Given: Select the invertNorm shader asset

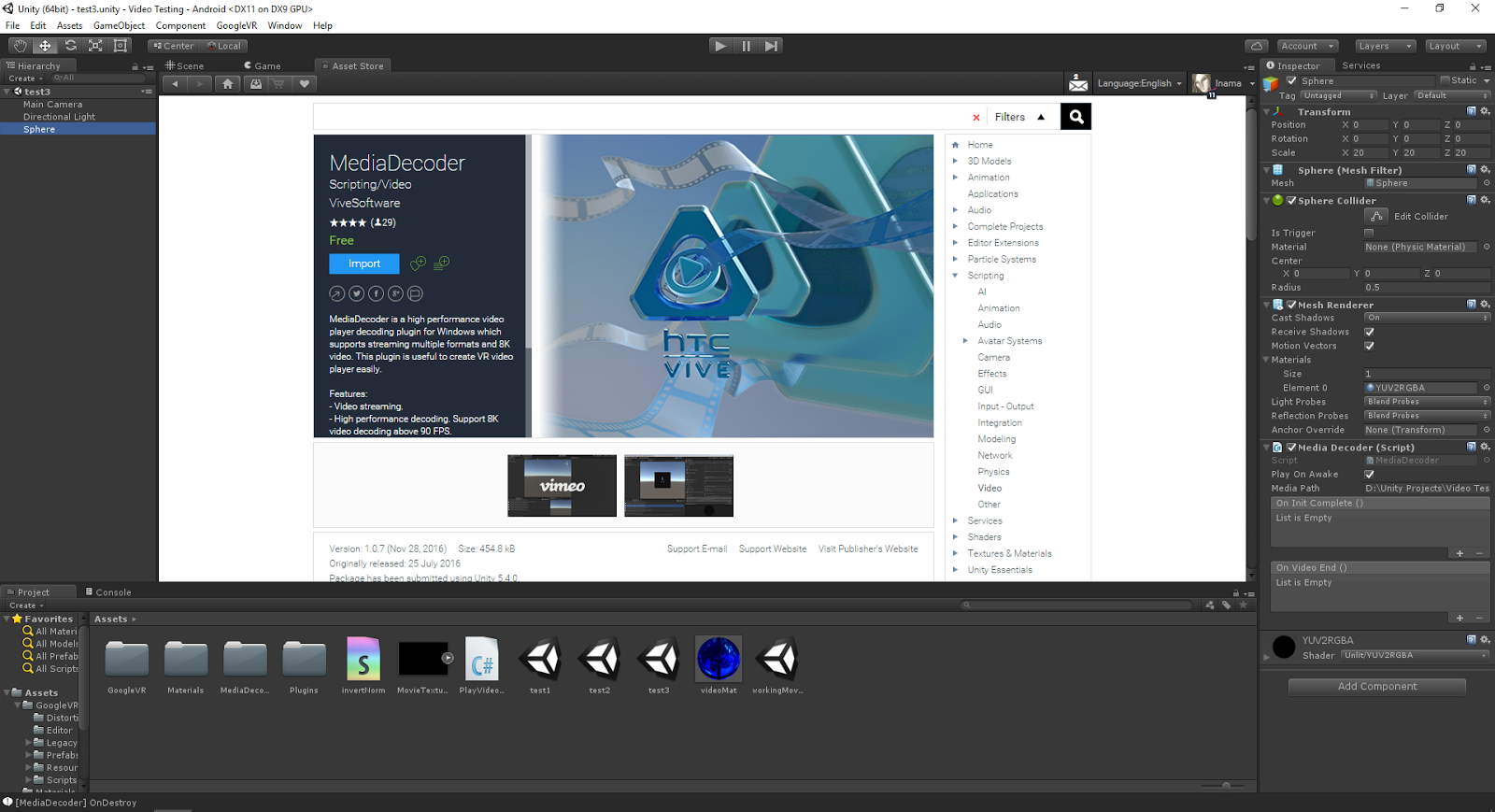Looking at the screenshot, I should click(x=363, y=665).
